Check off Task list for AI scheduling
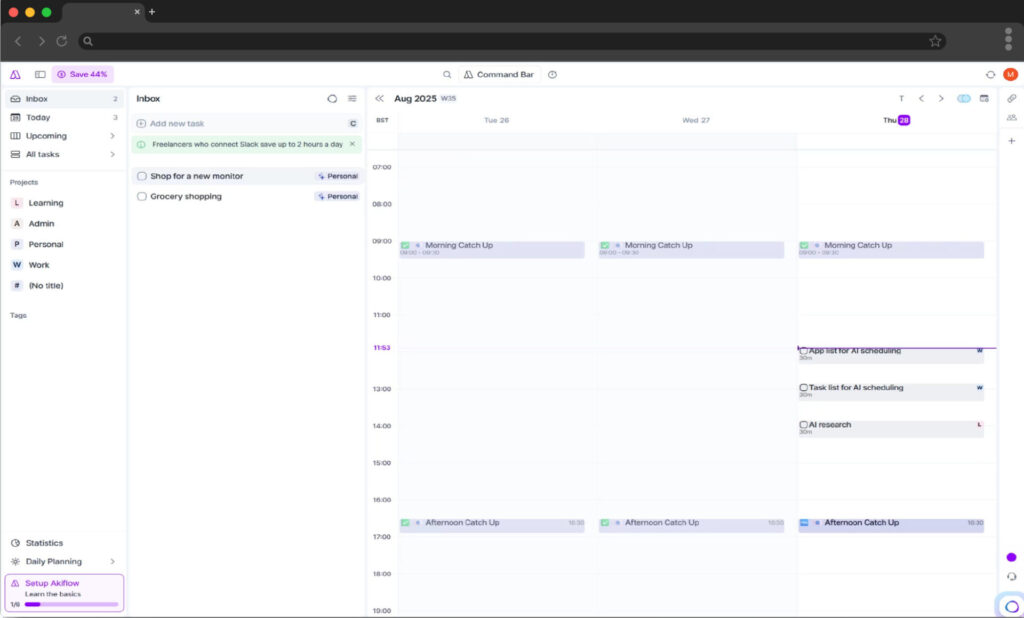 coord(804,388)
